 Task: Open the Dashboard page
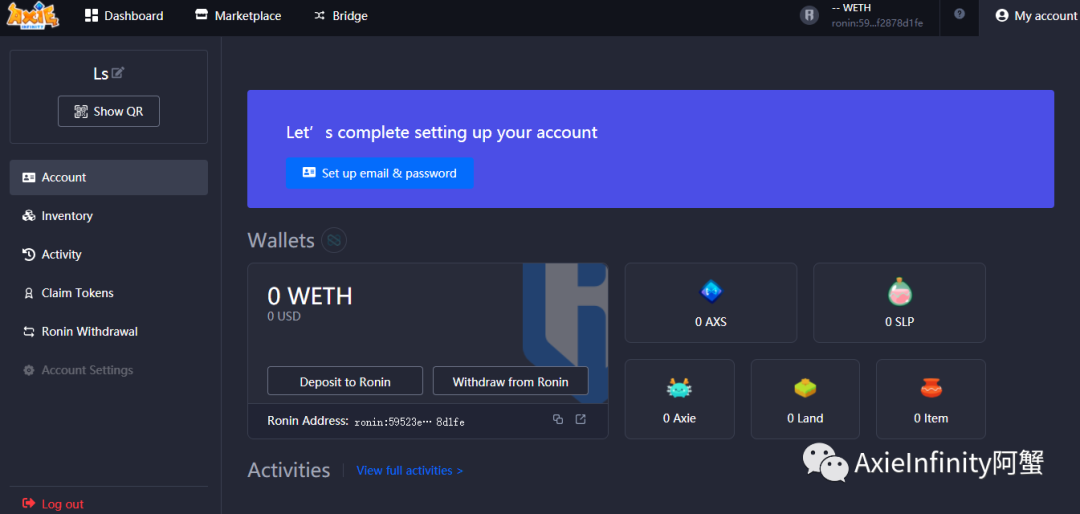click(124, 16)
